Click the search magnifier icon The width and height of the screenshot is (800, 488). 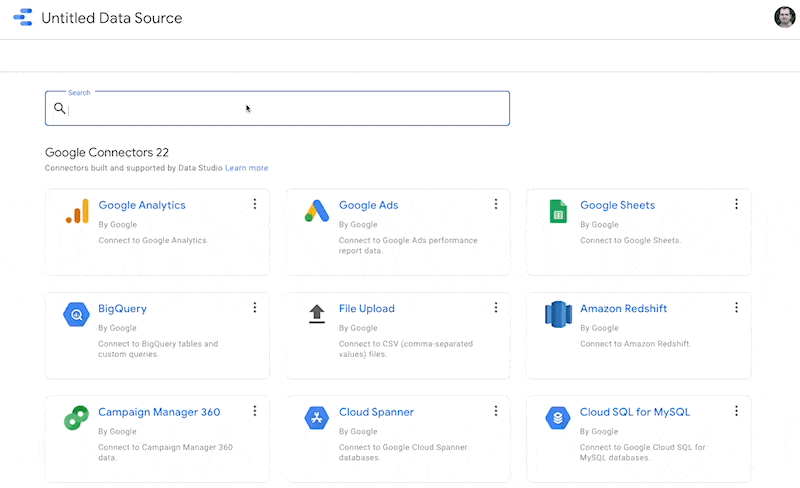point(60,108)
